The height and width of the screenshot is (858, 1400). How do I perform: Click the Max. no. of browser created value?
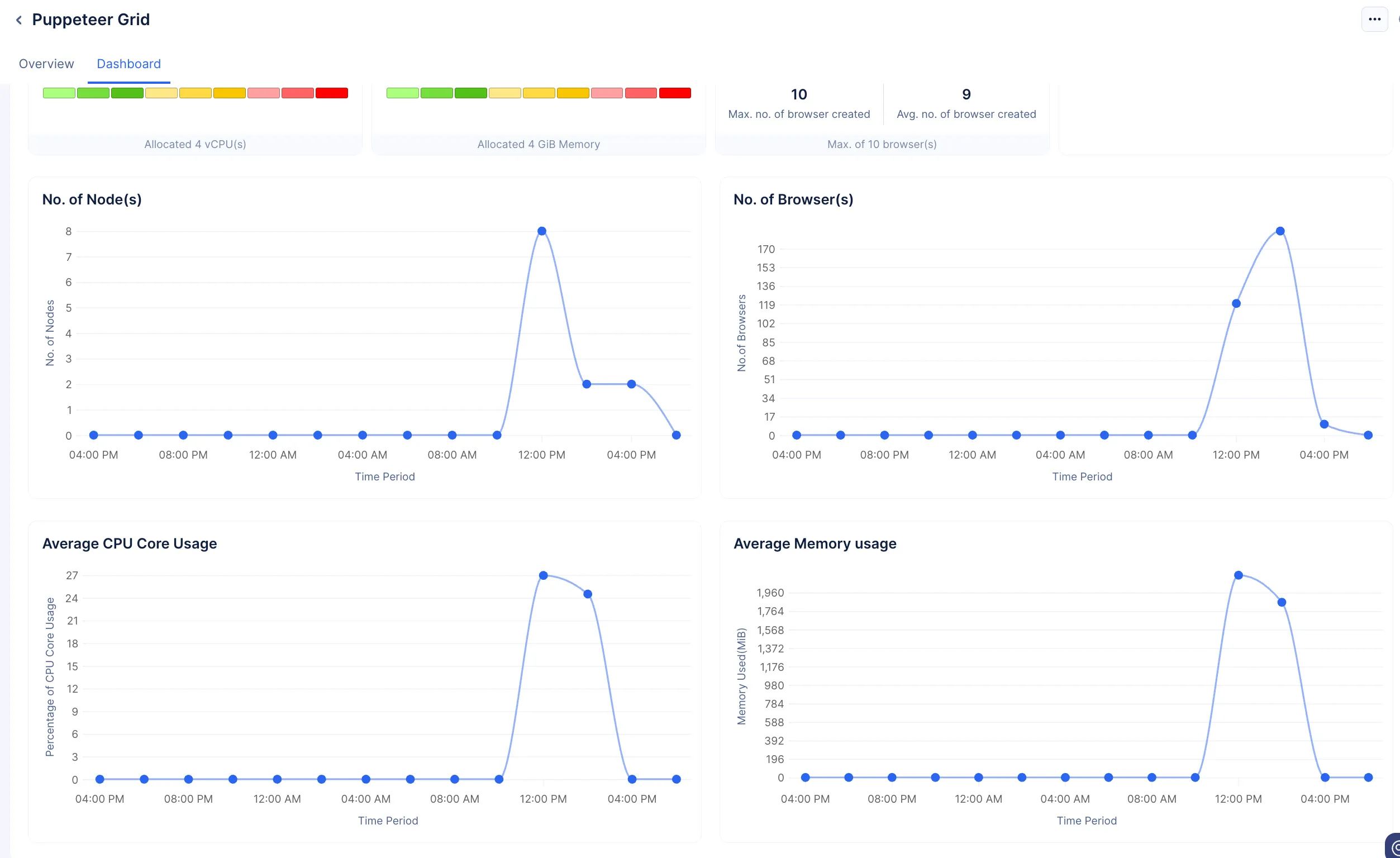798,94
